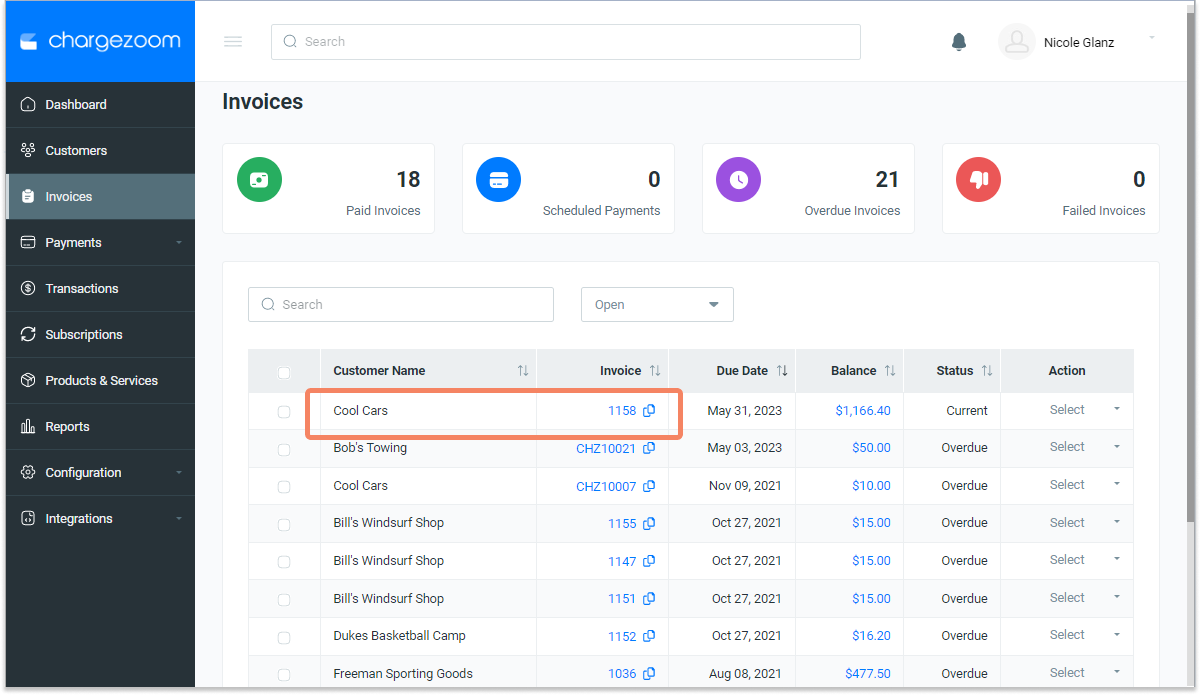Open Select action dropdown for Bob's Towing

point(1084,447)
